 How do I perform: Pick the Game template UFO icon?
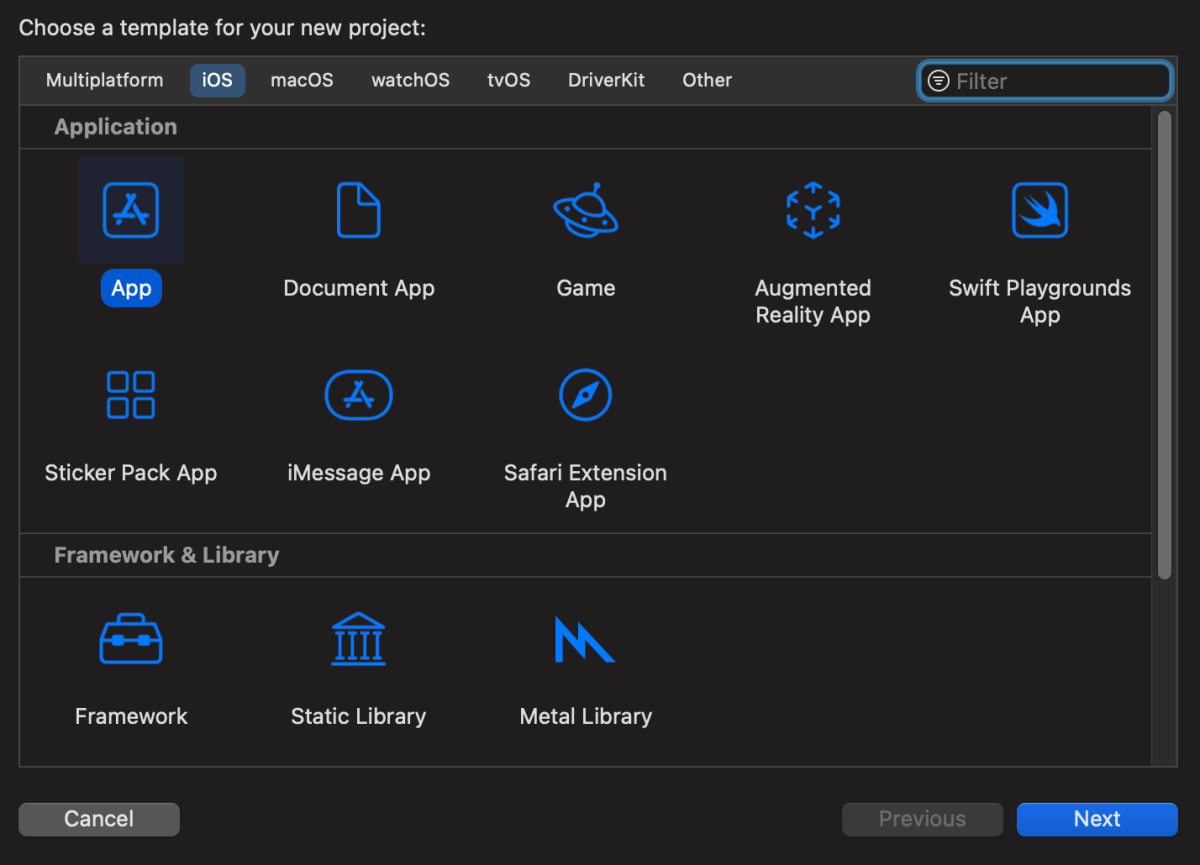586,210
